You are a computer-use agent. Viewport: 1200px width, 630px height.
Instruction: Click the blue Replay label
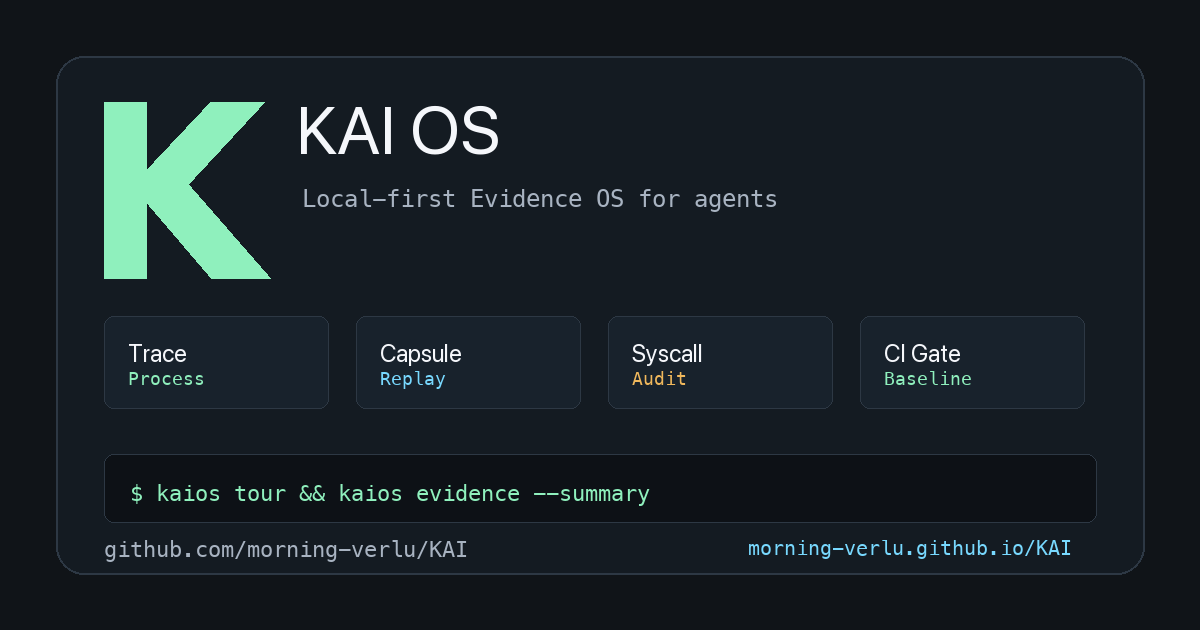pos(413,379)
